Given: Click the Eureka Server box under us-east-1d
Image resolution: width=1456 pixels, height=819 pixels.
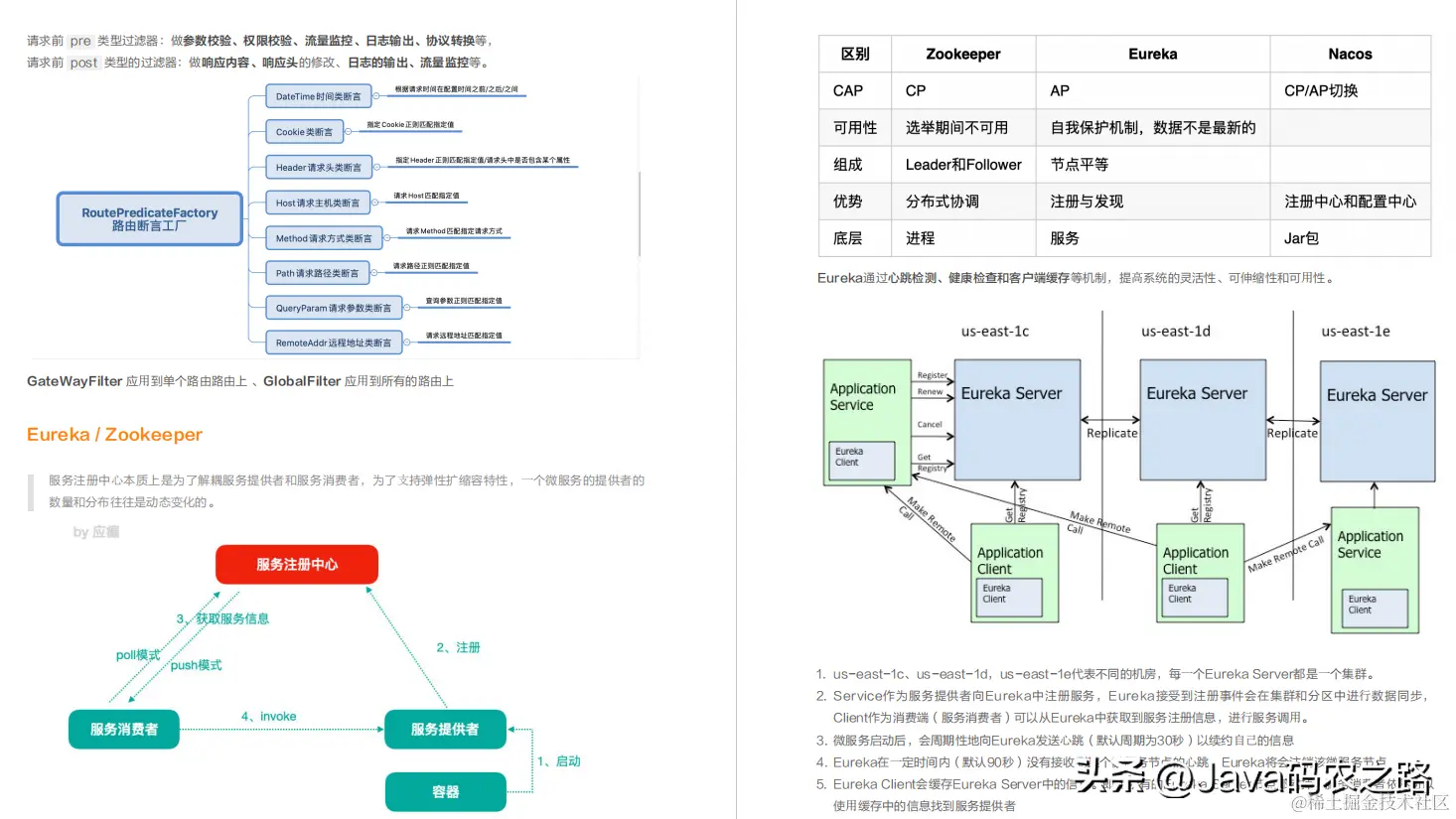Looking at the screenshot, I should [x=1203, y=420].
